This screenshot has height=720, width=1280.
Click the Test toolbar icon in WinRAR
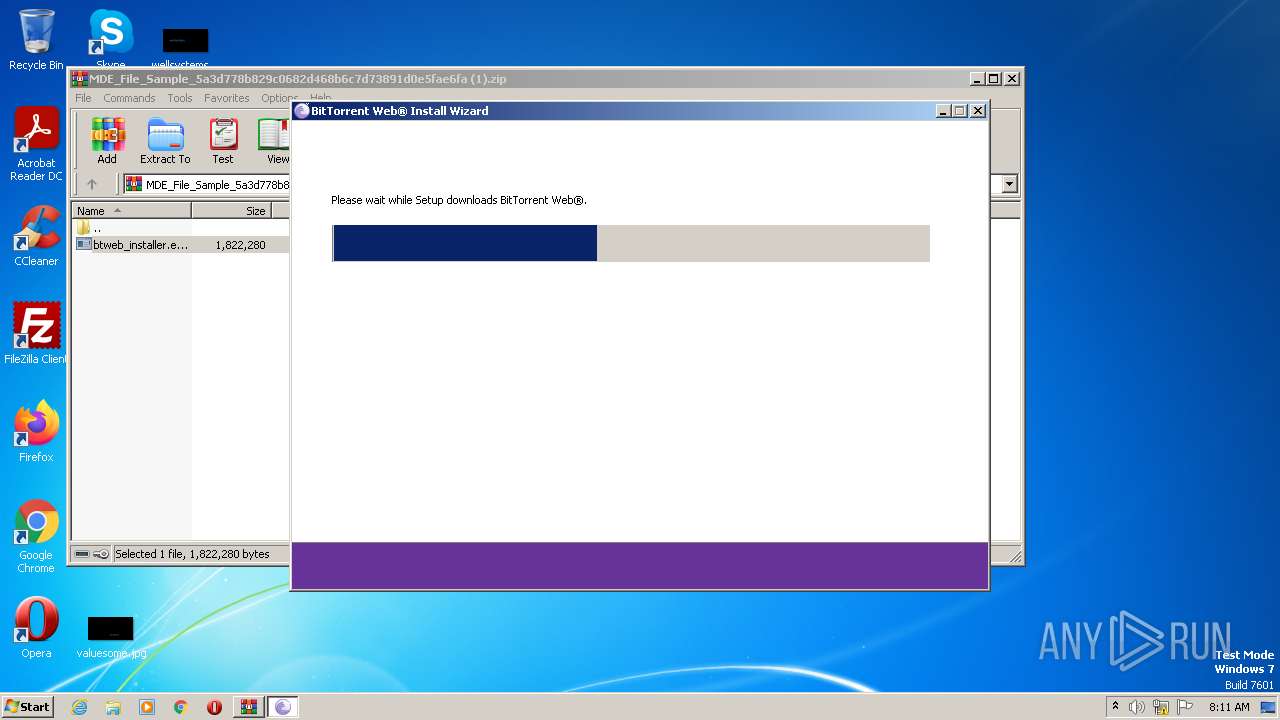223,140
